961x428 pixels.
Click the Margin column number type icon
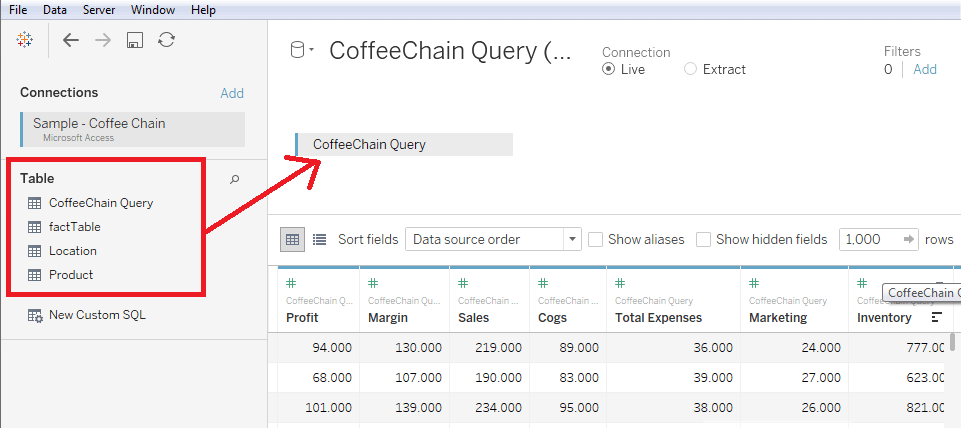[373, 283]
